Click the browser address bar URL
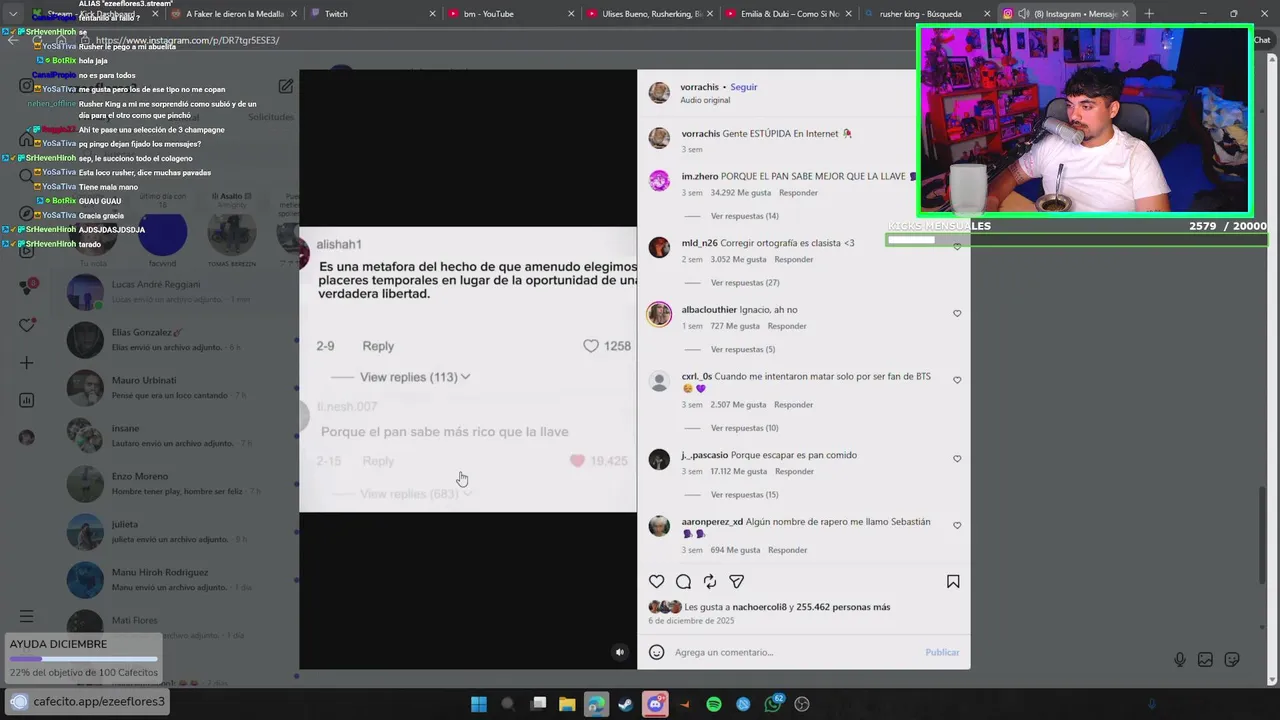 pyautogui.click(x=187, y=40)
